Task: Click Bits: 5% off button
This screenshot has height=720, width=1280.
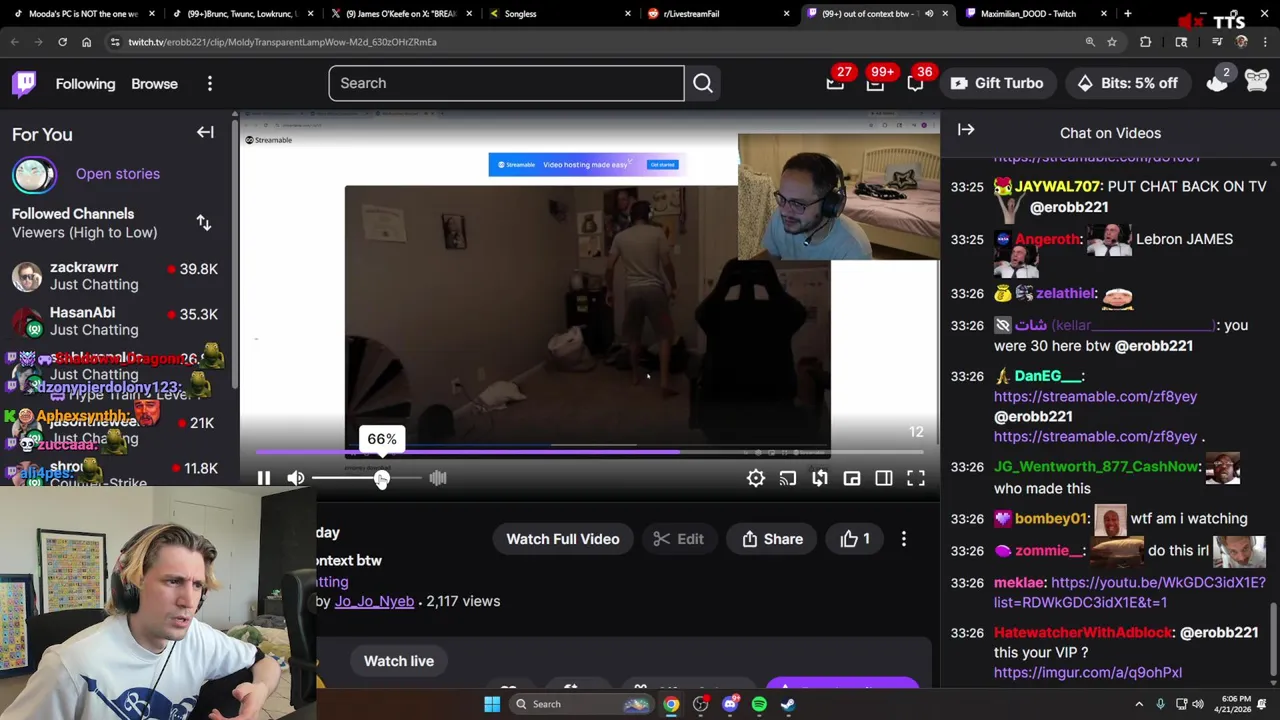Action: tap(1127, 83)
